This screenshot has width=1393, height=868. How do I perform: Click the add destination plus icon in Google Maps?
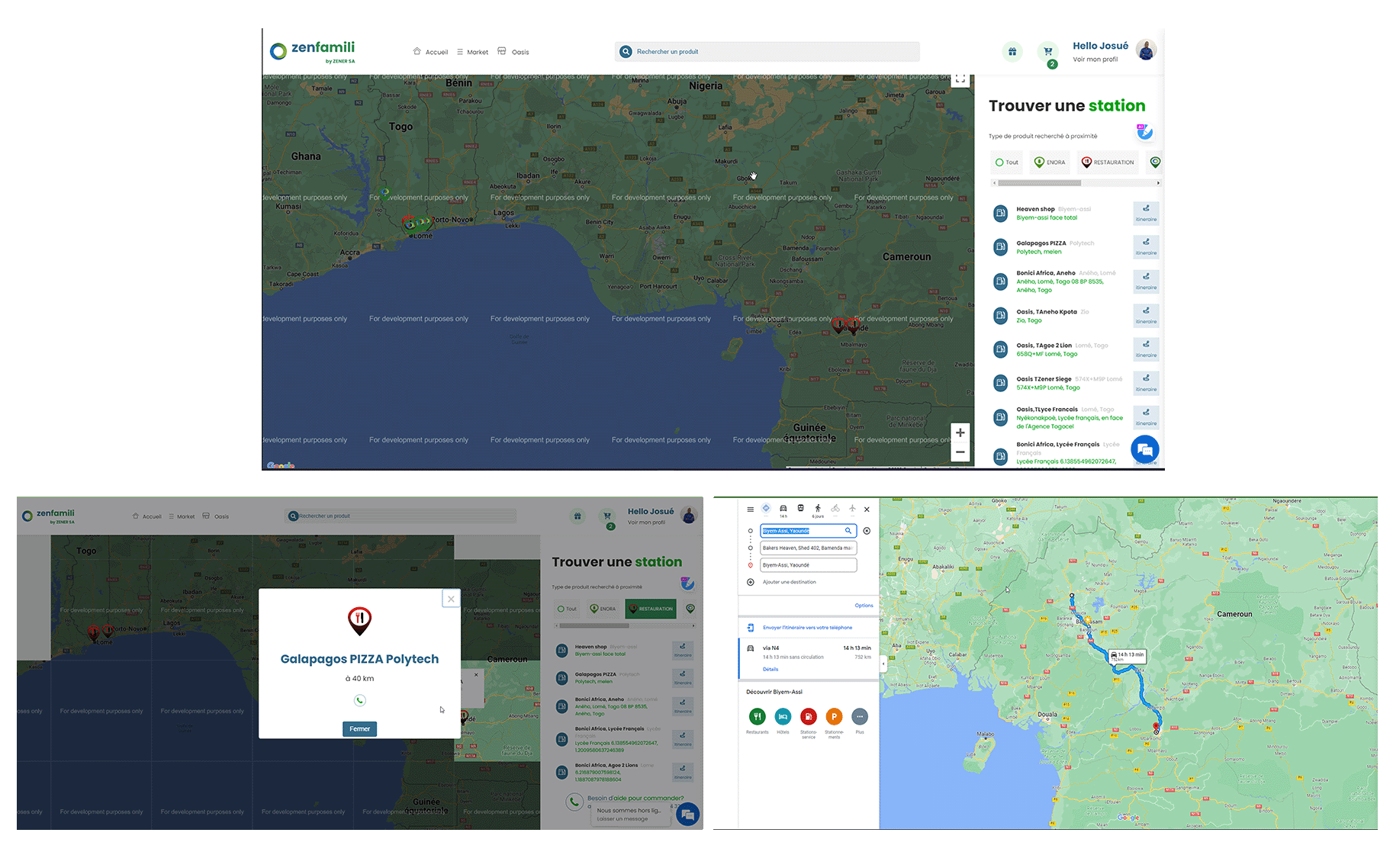[751, 582]
